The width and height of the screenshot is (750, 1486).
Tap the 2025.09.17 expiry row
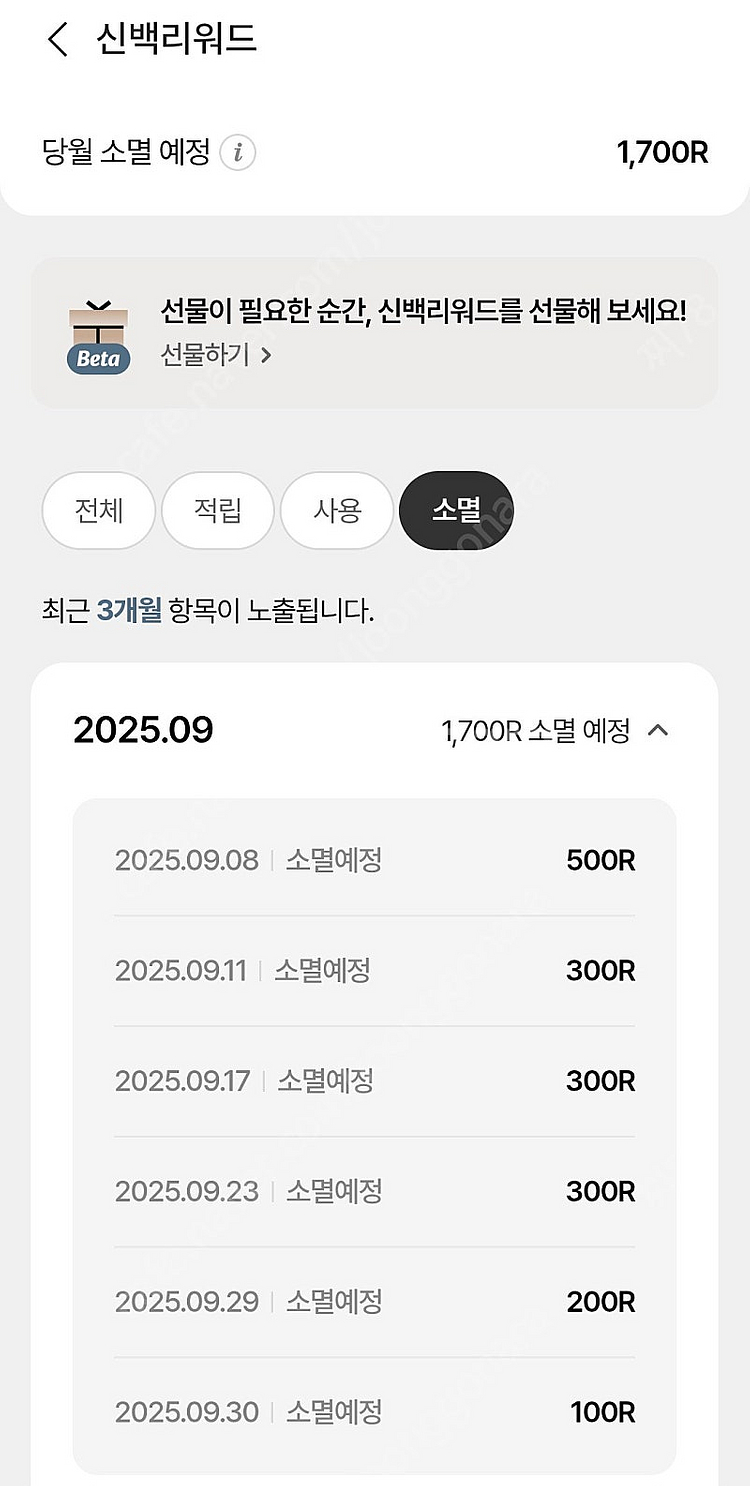coord(374,1081)
